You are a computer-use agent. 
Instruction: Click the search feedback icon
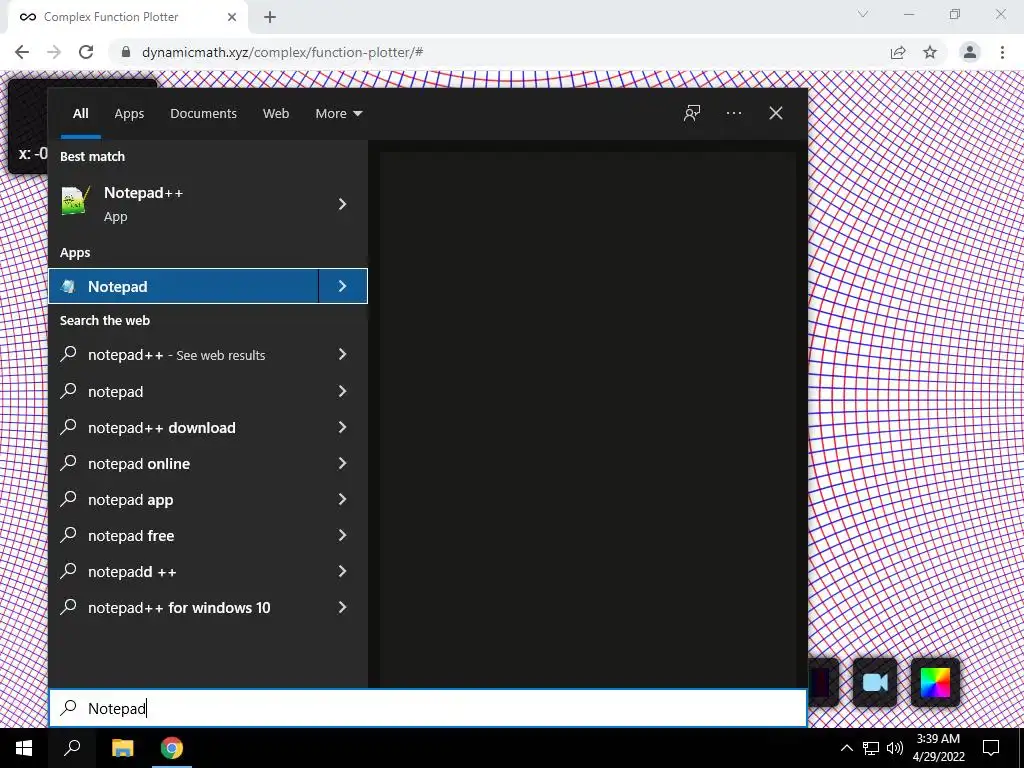(692, 114)
